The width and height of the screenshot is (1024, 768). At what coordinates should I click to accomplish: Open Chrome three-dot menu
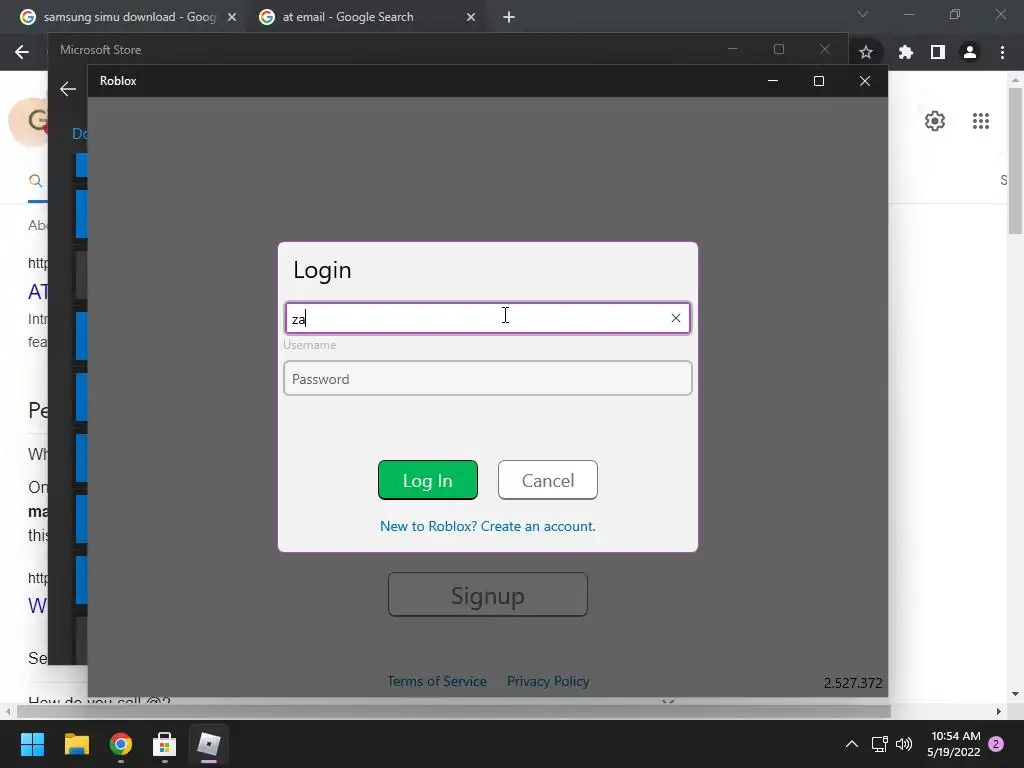point(1002,52)
